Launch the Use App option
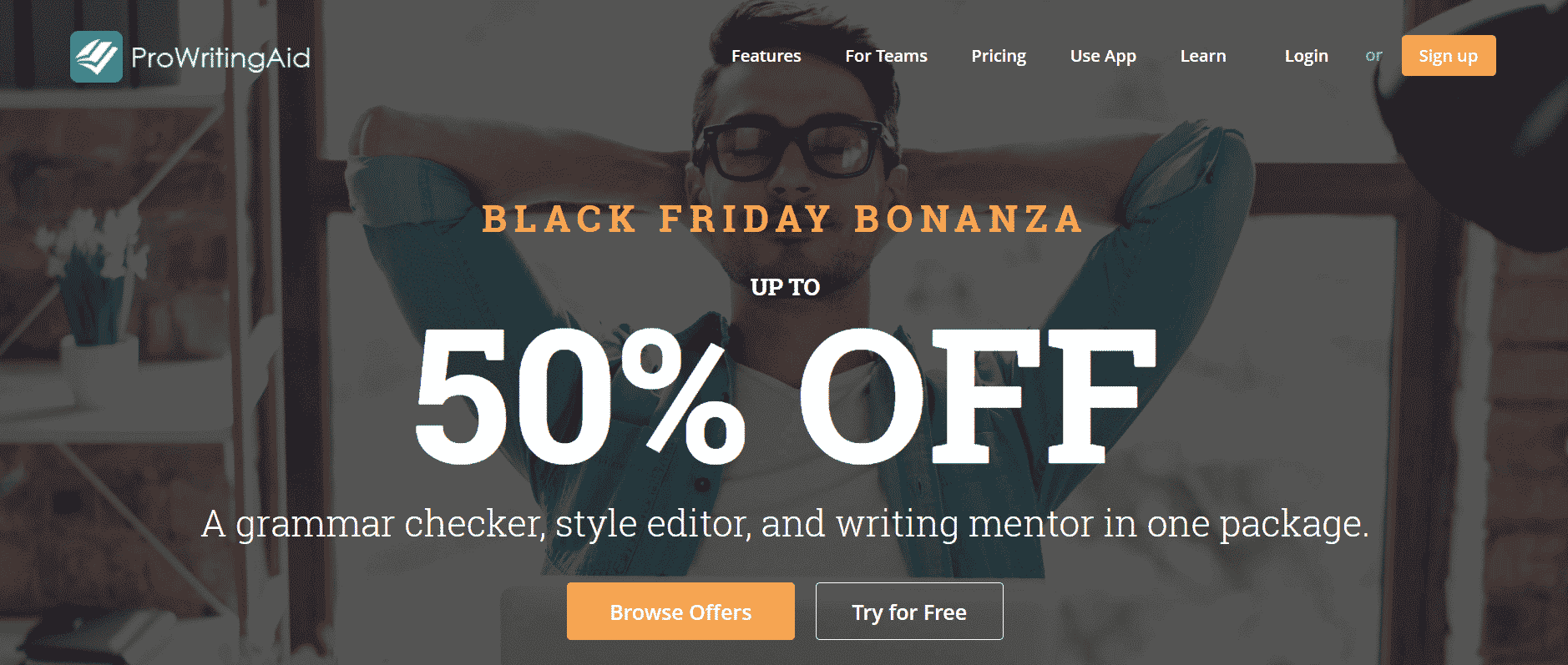 point(1103,56)
